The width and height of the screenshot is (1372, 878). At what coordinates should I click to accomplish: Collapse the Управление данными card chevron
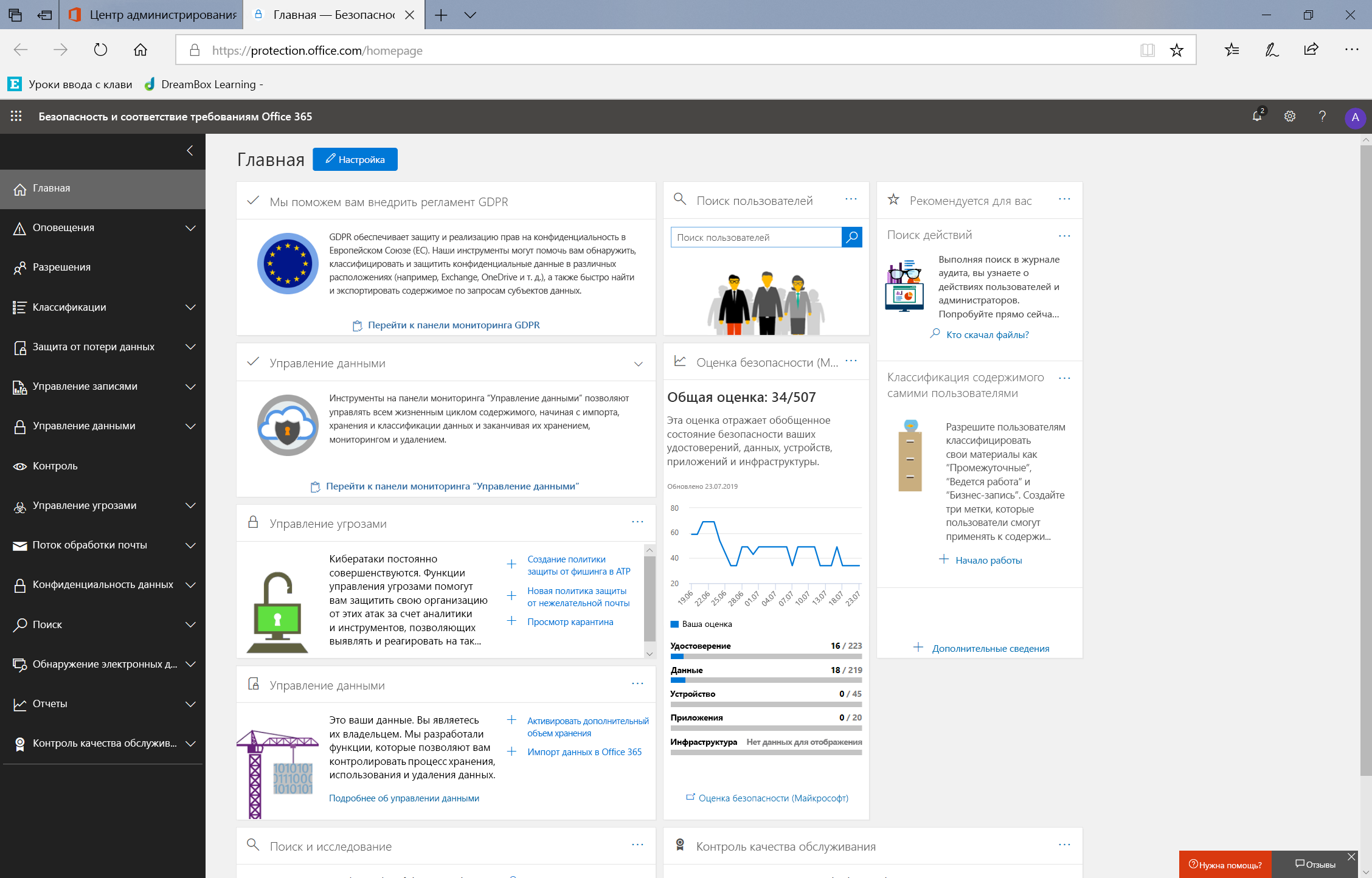[639, 364]
